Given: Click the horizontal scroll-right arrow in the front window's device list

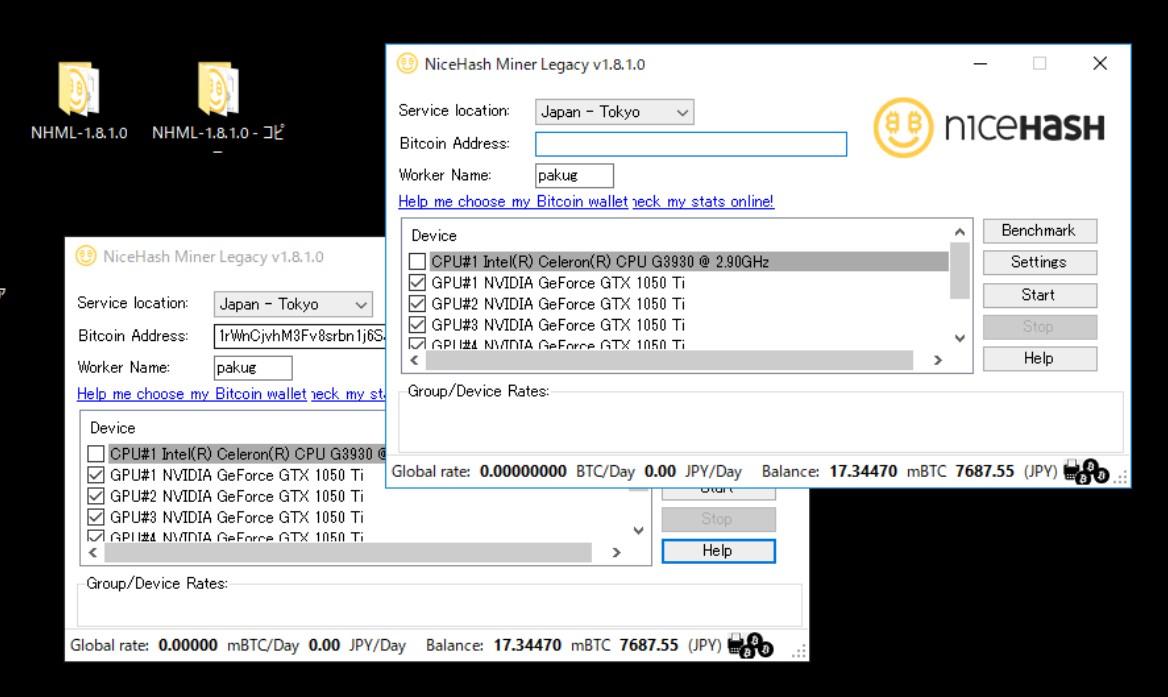Looking at the screenshot, I should pos(938,360).
